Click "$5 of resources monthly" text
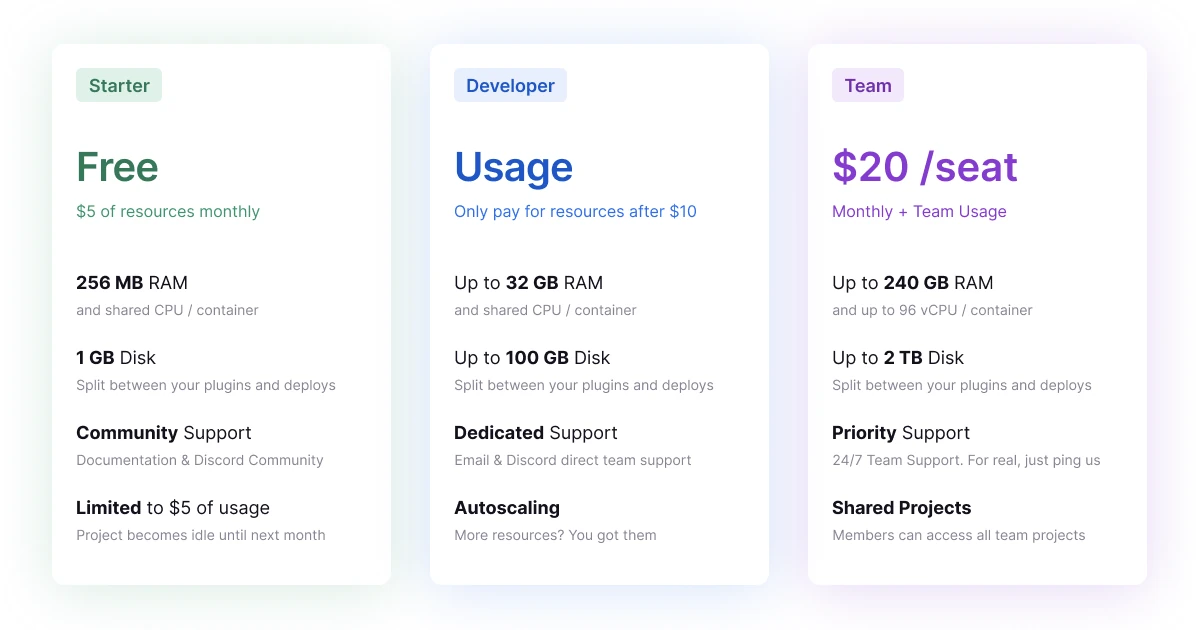1200x630 pixels. [x=168, y=211]
